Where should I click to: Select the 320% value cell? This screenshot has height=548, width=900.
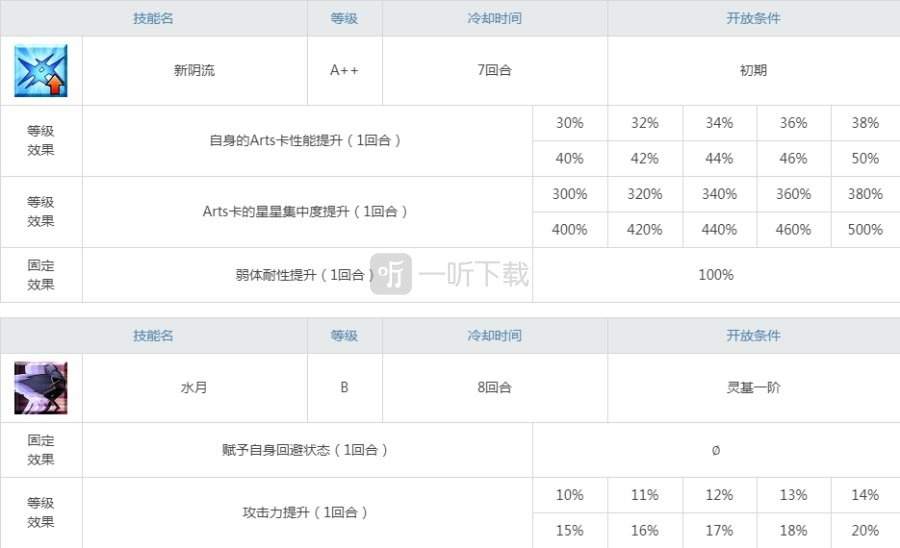pyautogui.click(x=645, y=194)
